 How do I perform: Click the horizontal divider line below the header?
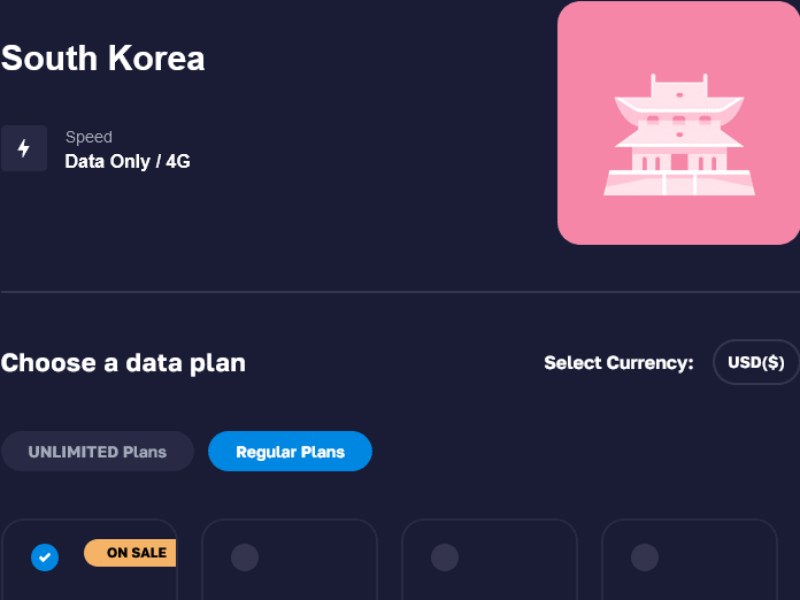click(400, 292)
